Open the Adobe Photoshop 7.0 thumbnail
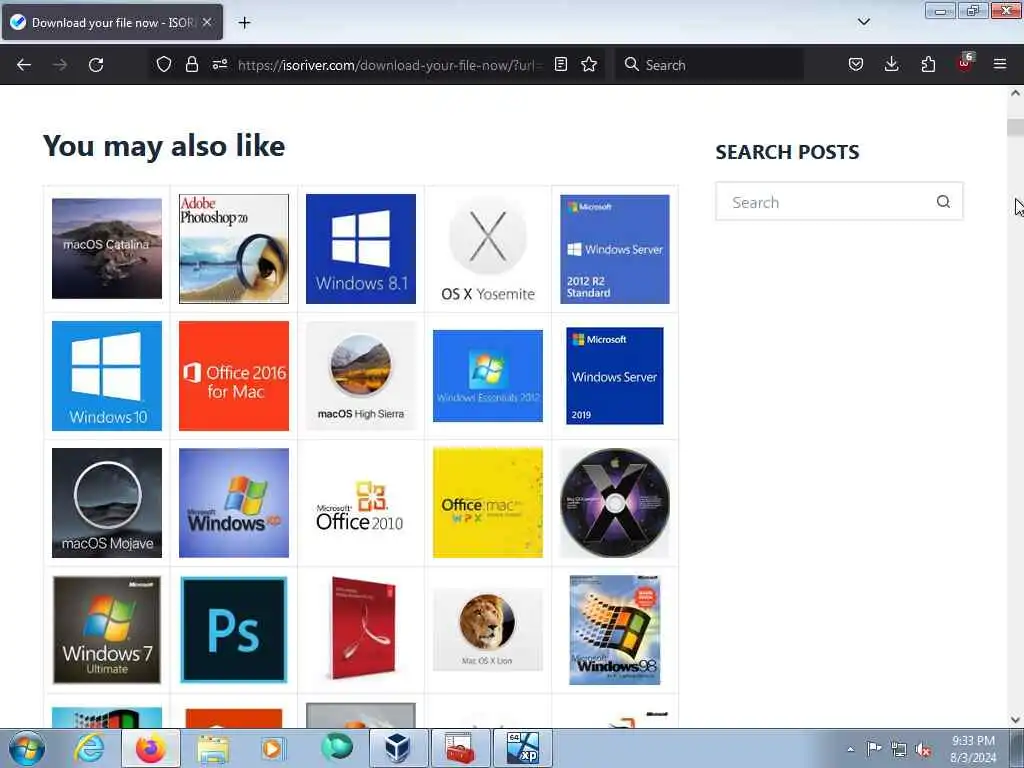Image resolution: width=1024 pixels, height=768 pixels. click(x=234, y=249)
